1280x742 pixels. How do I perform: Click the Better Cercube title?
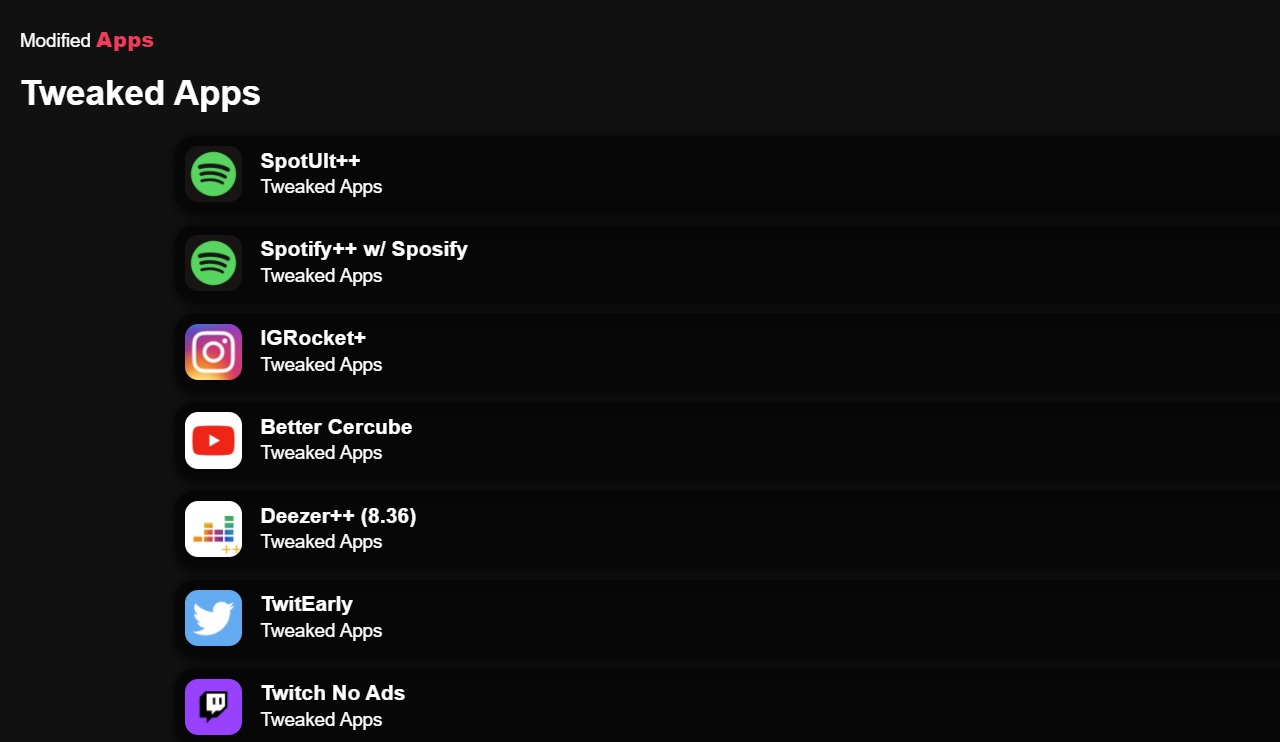(336, 427)
